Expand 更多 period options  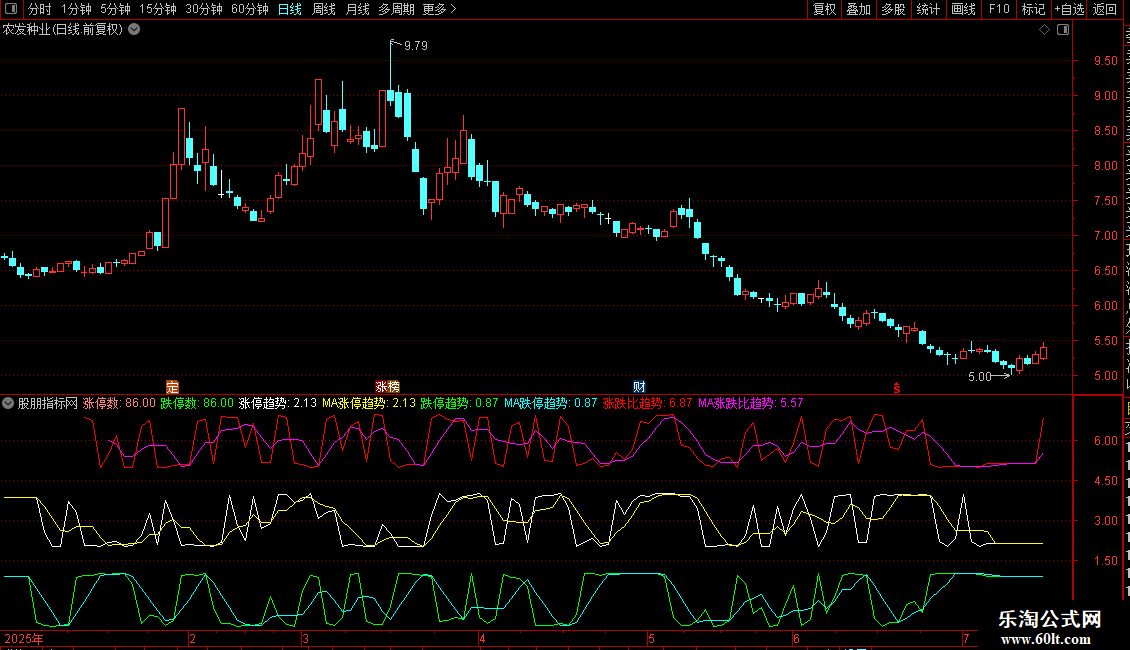440,9
